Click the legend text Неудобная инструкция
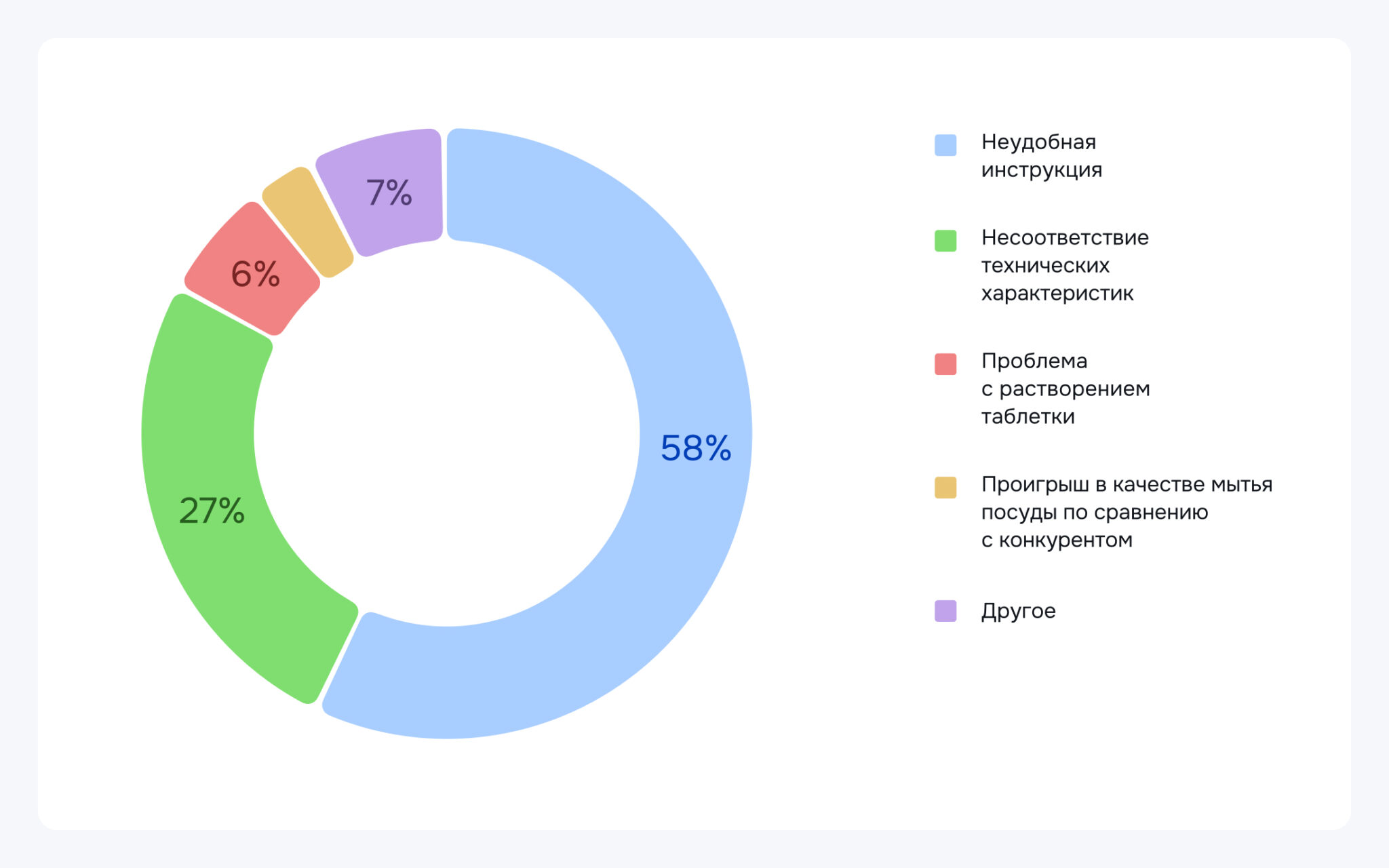Image resolution: width=1389 pixels, height=868 pixels. (1042, 156)
